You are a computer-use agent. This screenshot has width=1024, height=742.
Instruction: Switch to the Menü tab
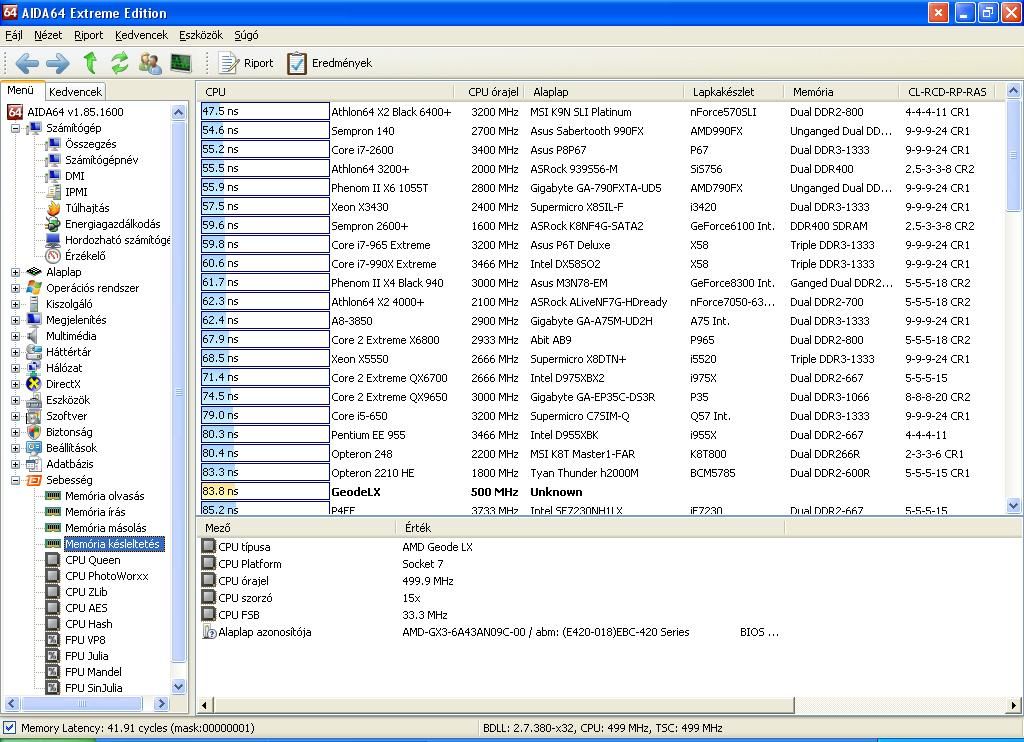click(21, 91)
